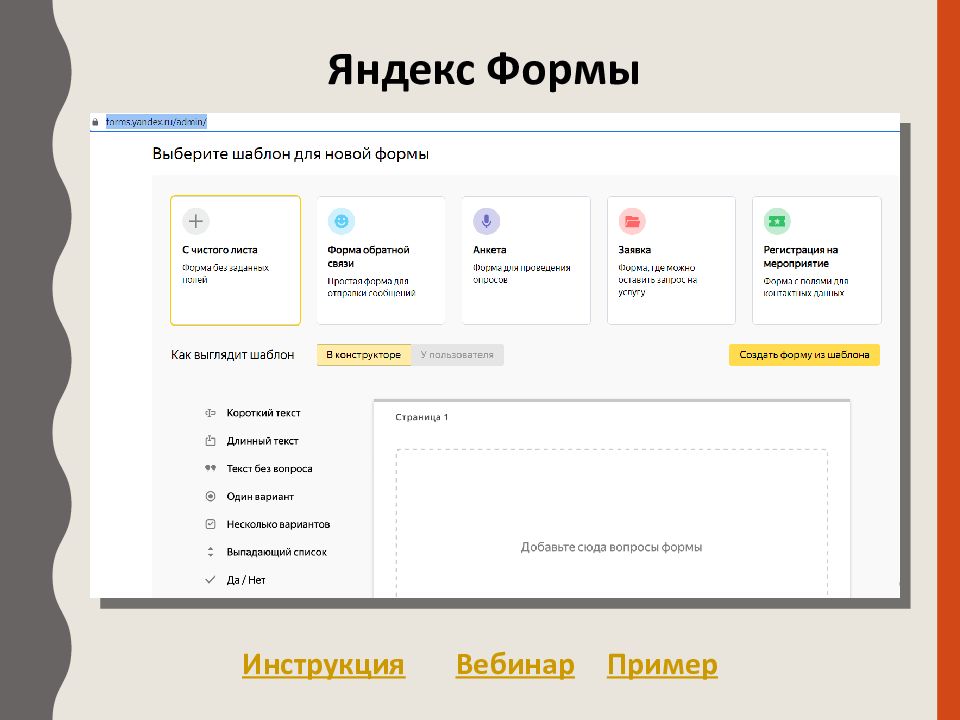The image size is (960, 720).
Task: Click the red folder icon of Заявка template
Action: click(632, 221)
